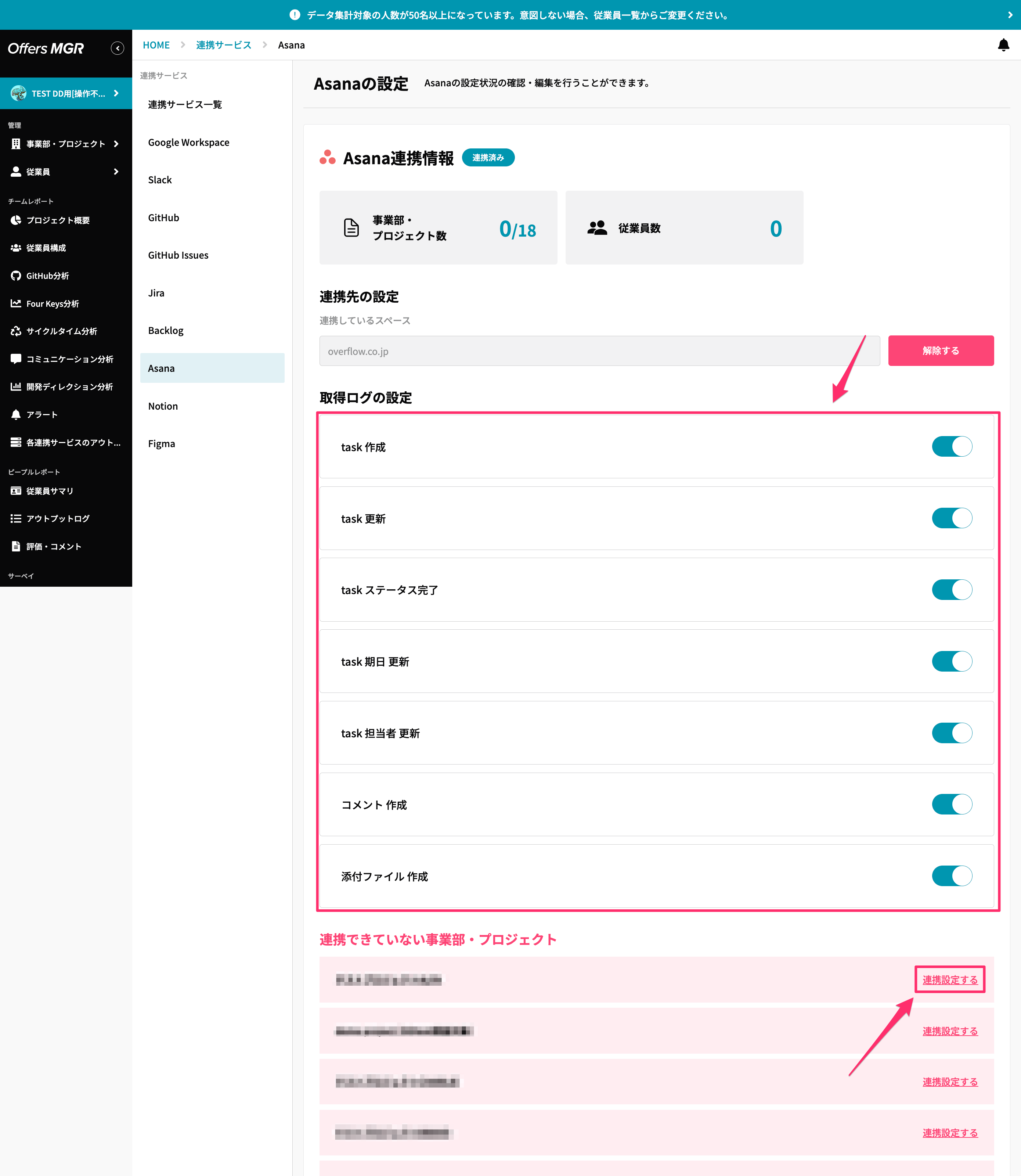Click 連携設定する for the third unlinked project
The width and height of the screenshot is (1021, 1176).
click(x=950, y=1081)
